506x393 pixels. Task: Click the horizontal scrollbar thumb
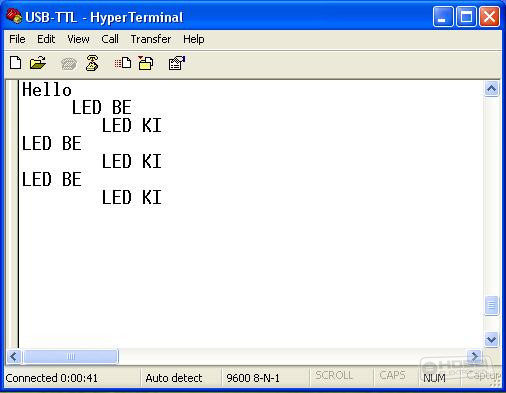coord(70,357)
